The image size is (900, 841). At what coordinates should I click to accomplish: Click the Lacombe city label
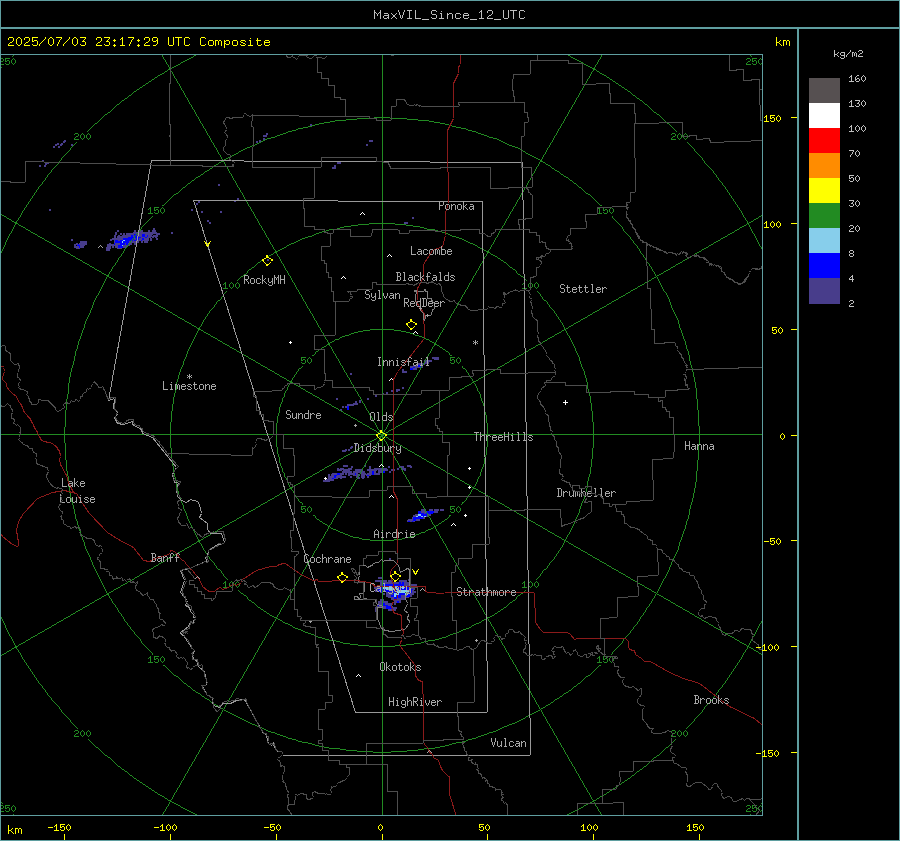click(x=431, y=251)
